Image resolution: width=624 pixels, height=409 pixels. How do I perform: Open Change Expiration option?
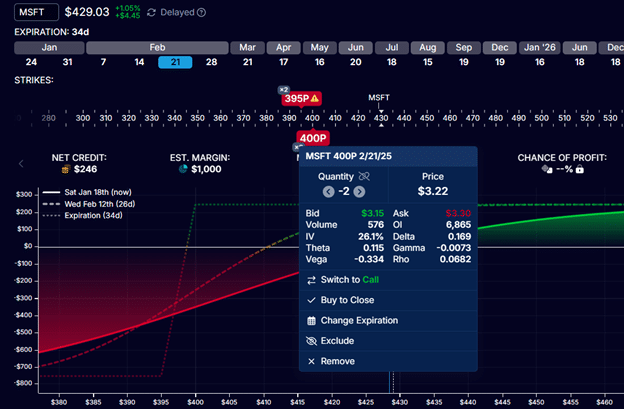click(x=388, y=321)
